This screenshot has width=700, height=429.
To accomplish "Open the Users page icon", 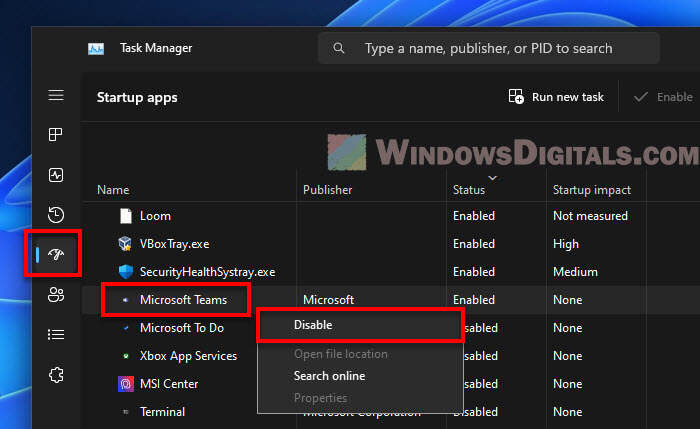I will [x=56, y=295].
